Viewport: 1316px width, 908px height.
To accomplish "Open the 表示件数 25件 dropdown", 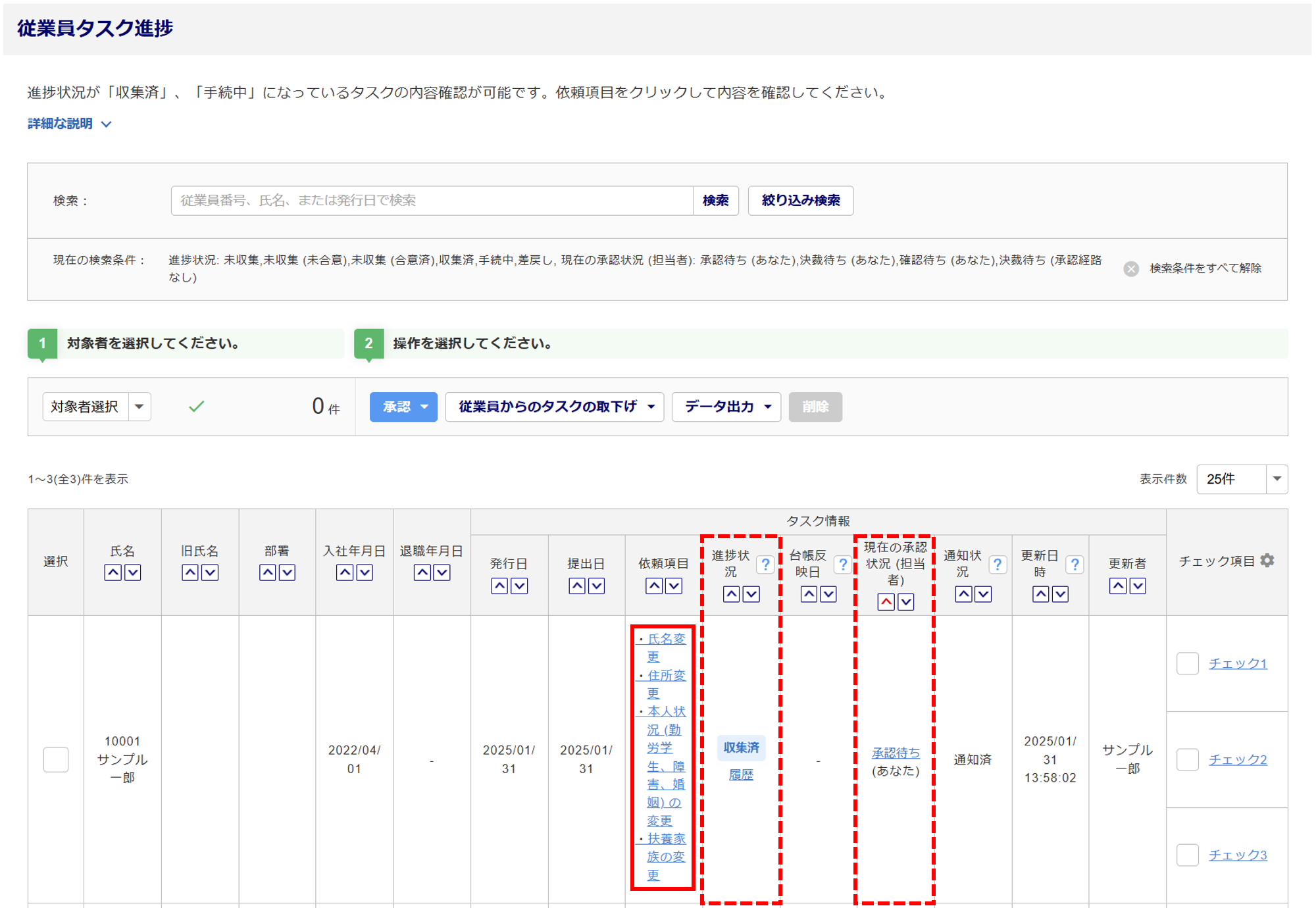I will [x=1242, y=479].
